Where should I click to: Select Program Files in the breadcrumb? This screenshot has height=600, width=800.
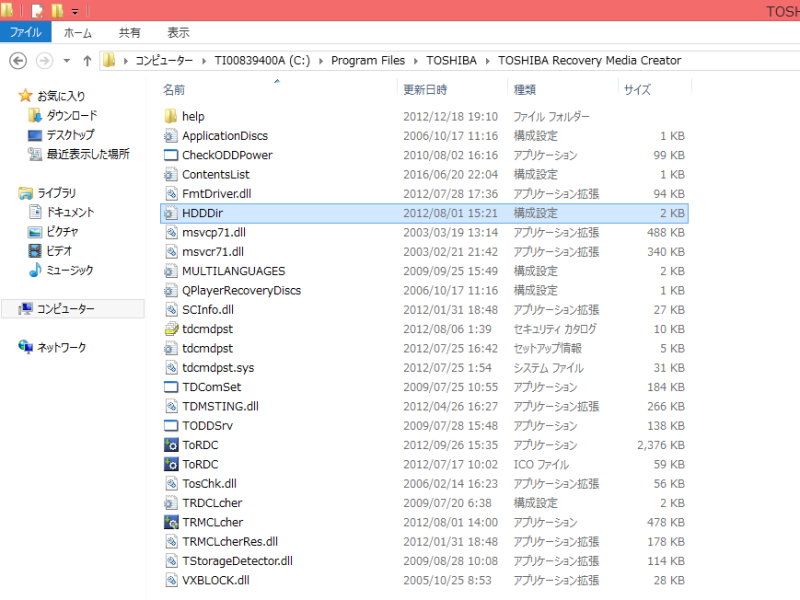click(368, 61)
